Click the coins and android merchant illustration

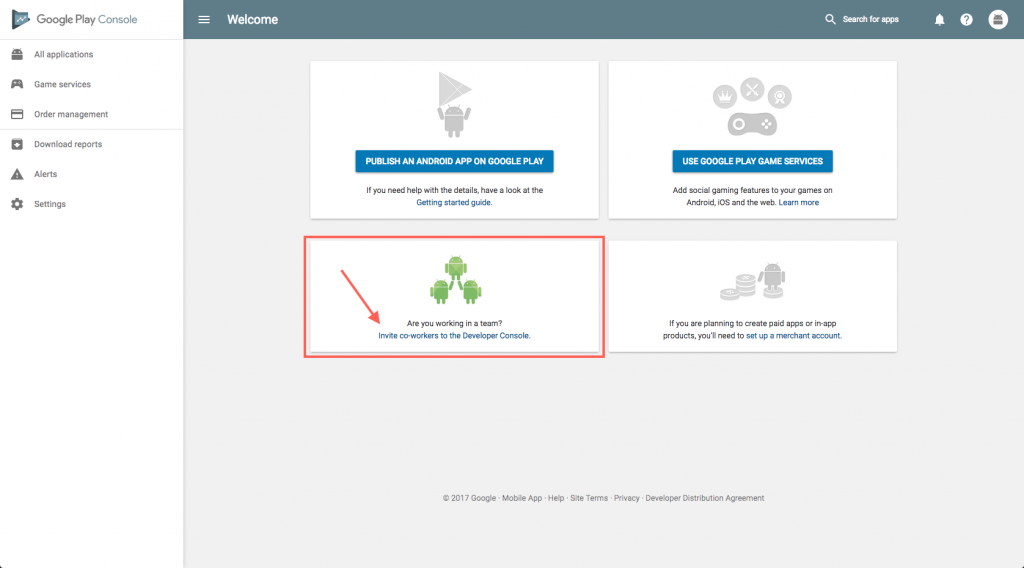coord(752,281)
